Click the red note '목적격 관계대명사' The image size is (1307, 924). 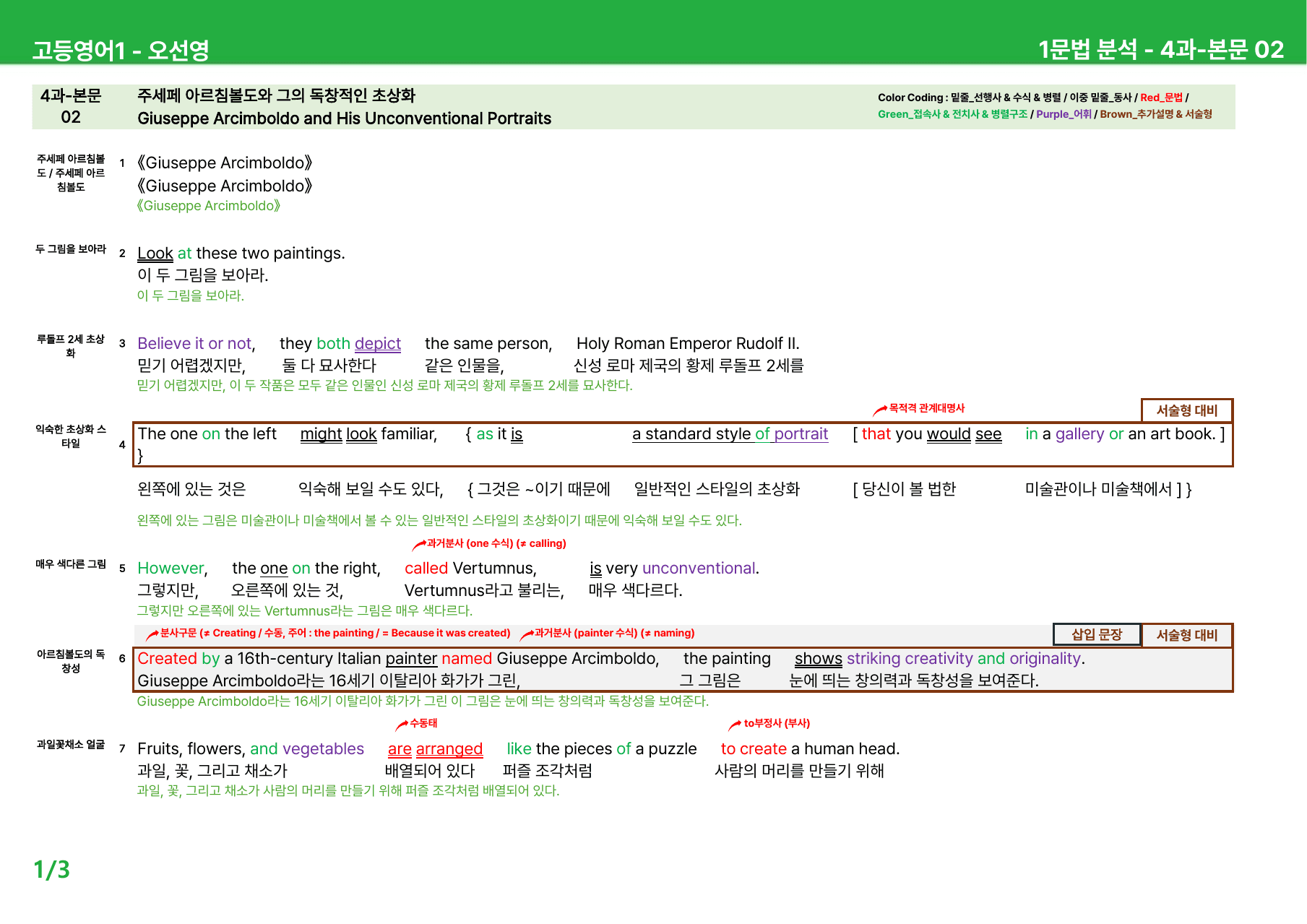(926, 408)
